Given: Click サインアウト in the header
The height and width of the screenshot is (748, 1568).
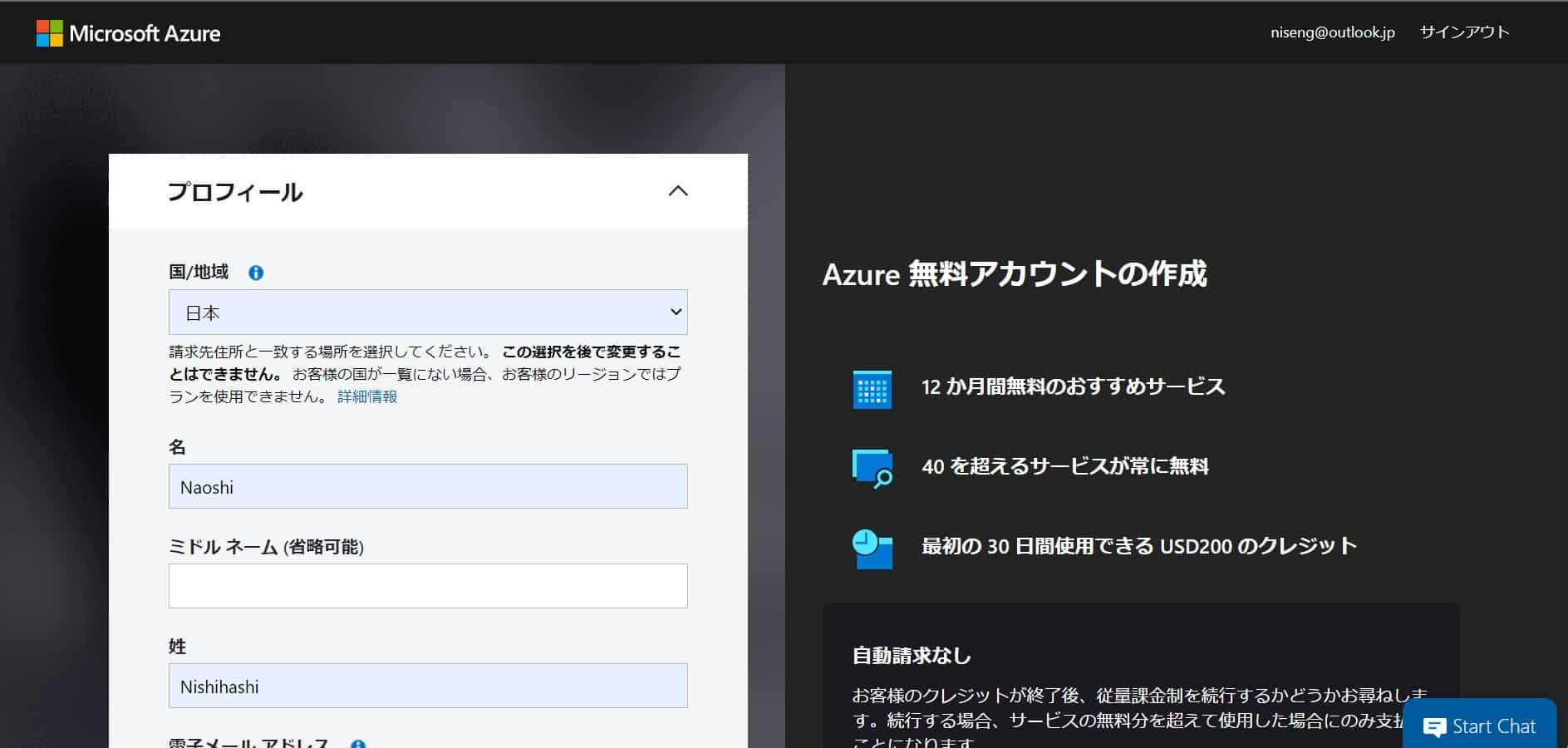Looking at the screenshot, I should click(x=1464, y=32).
